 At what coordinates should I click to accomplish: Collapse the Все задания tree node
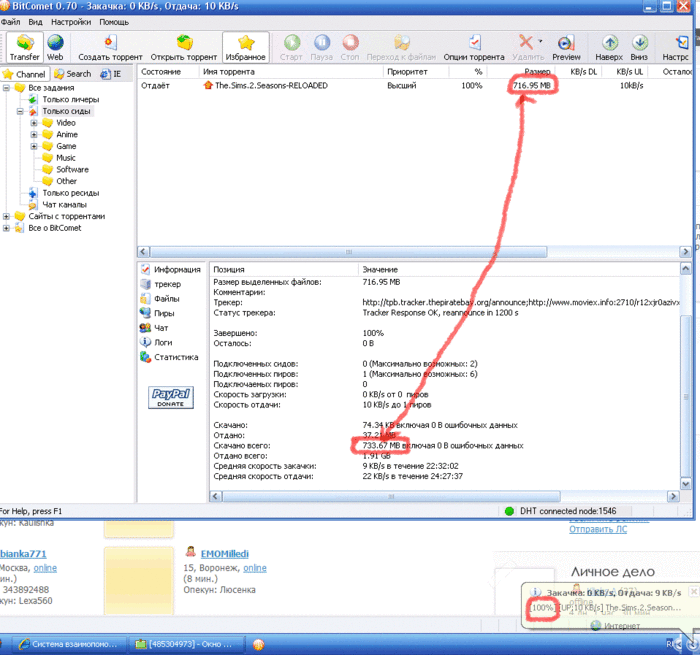(6, 88)
